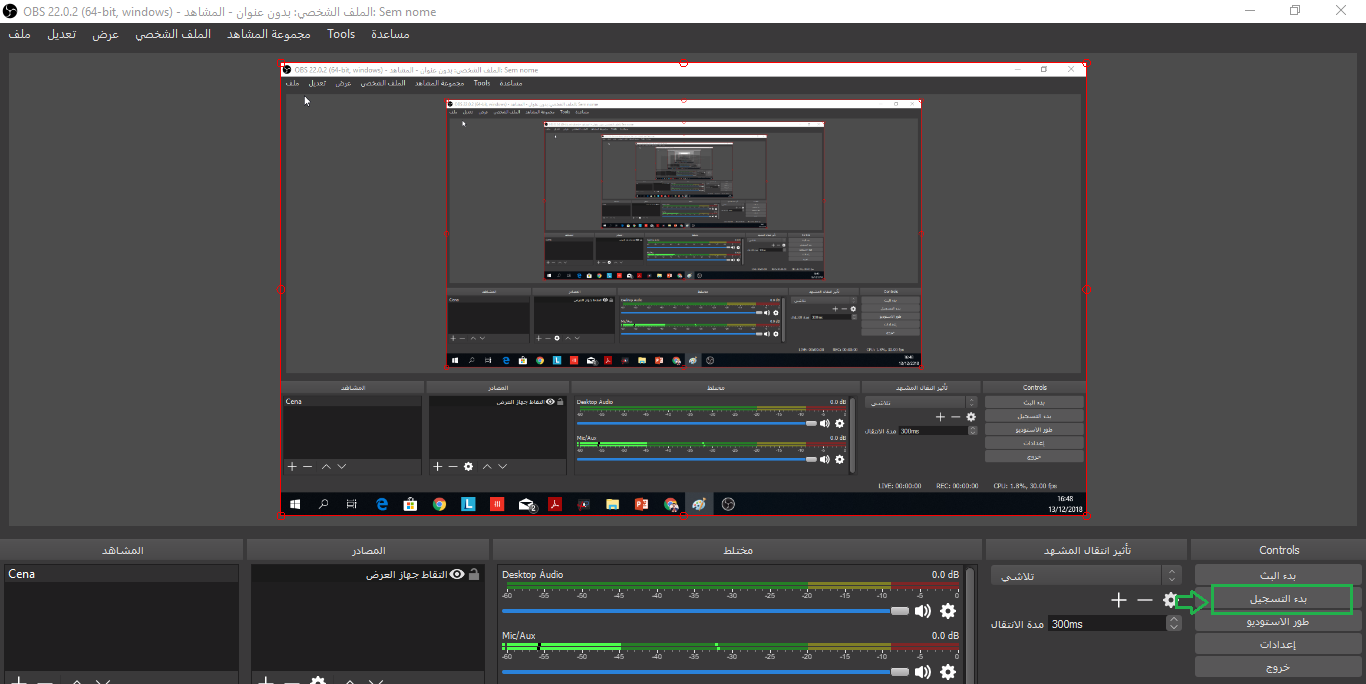Open the مساعدة menu

(390, 34)
